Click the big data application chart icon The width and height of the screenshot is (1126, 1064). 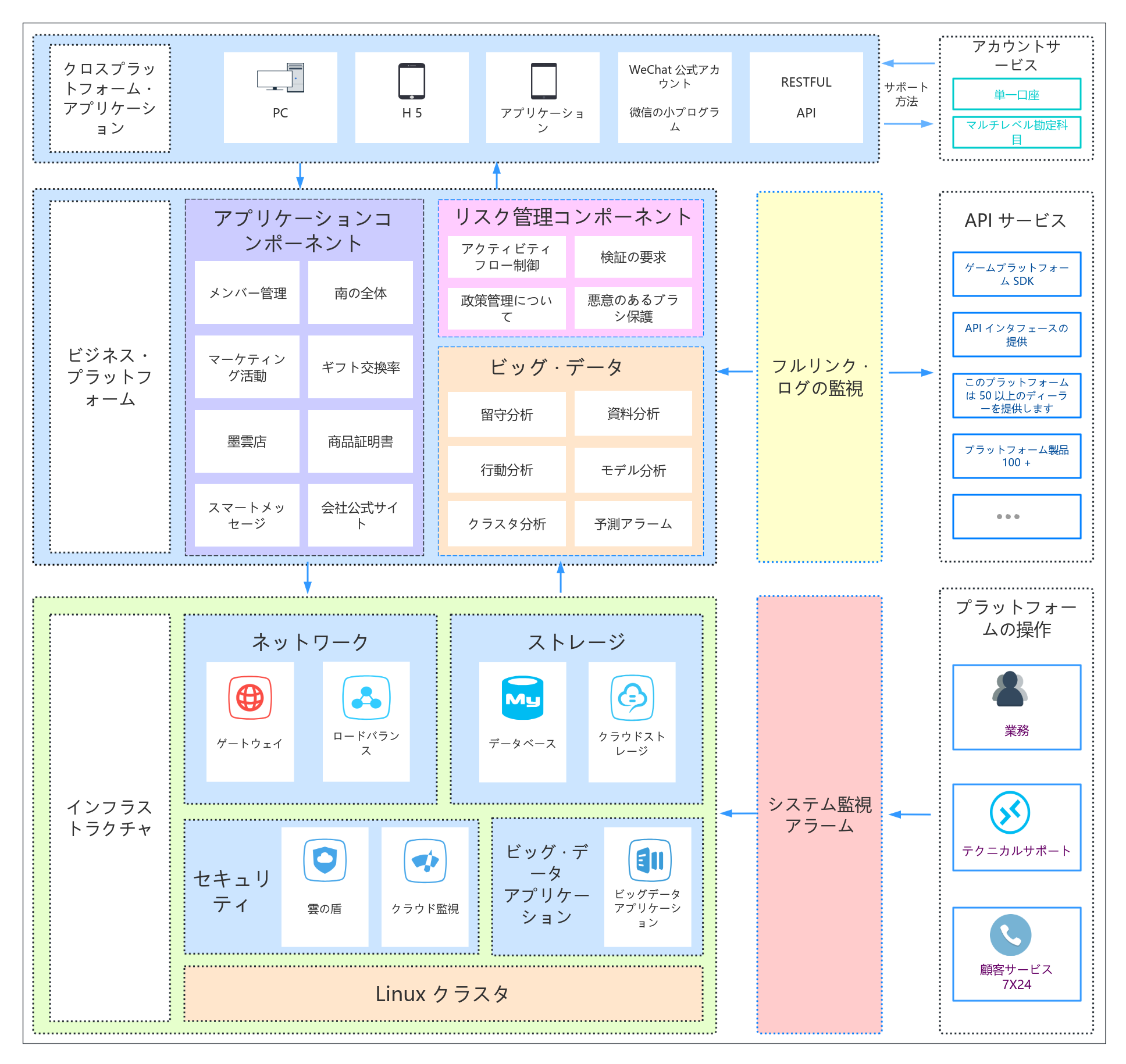pos(650,860)
